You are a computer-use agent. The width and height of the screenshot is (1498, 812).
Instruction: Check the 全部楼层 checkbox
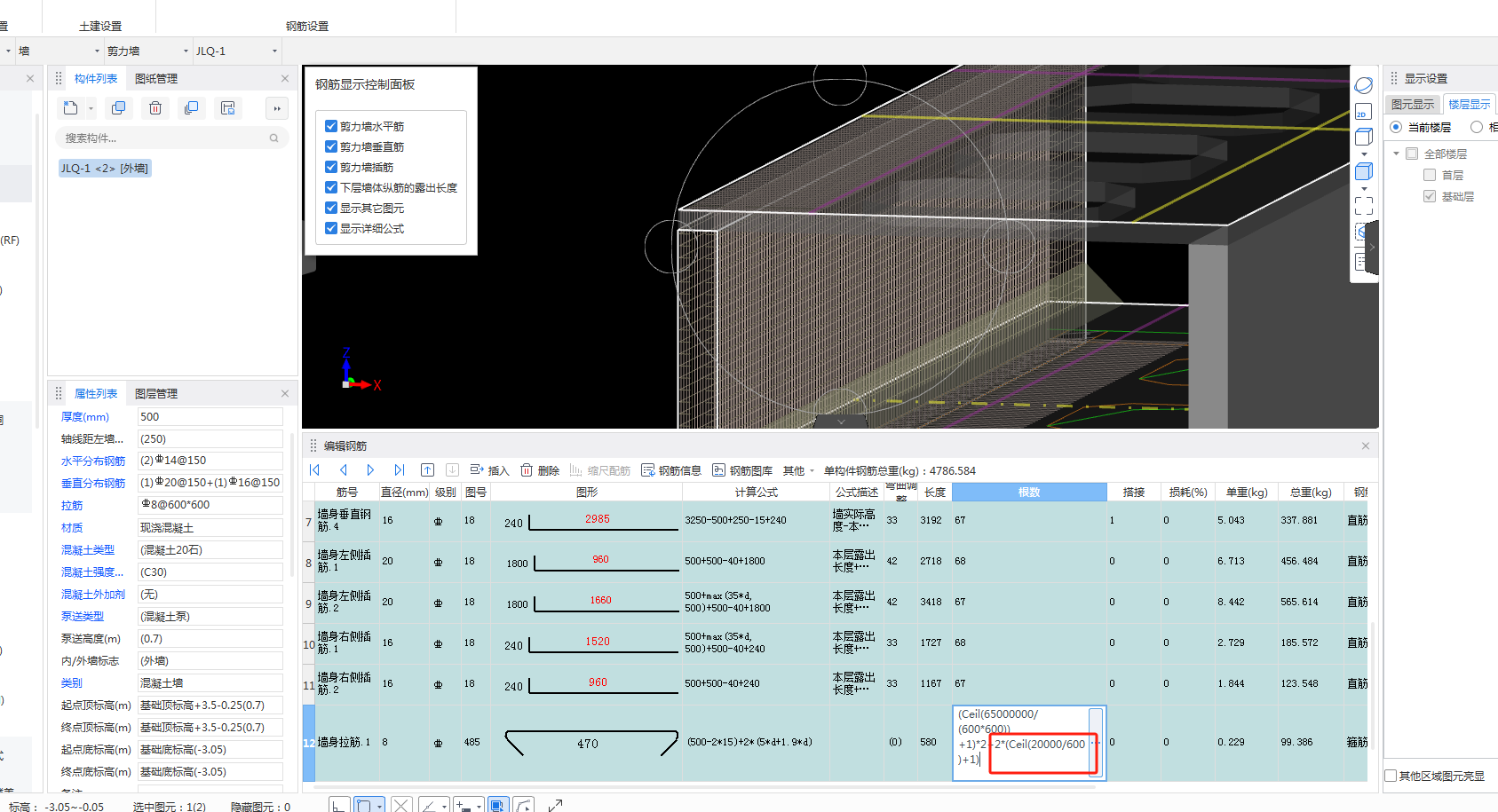[x=1412, y=154]
